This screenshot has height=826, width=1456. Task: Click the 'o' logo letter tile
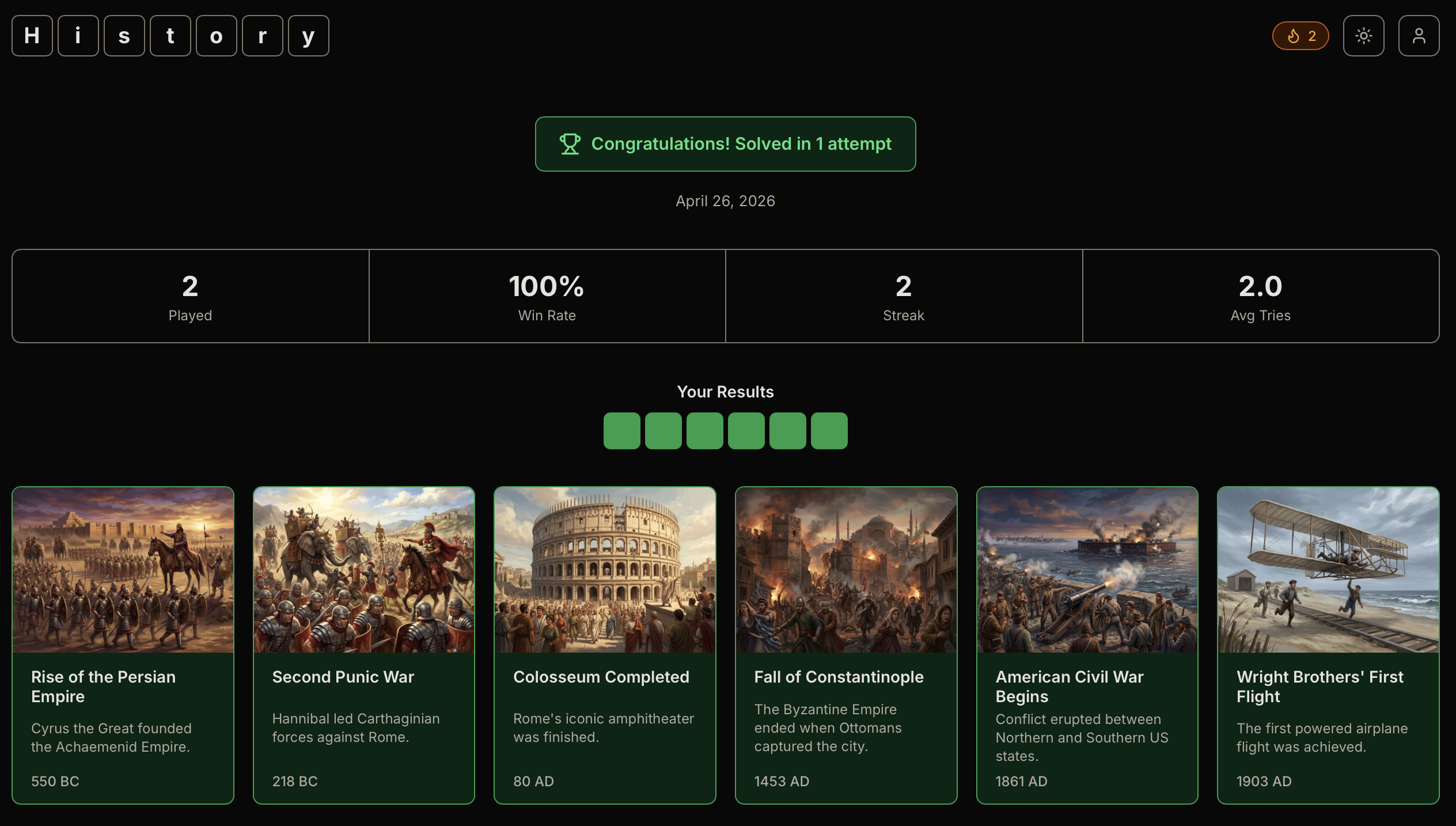tap(217, 36)
